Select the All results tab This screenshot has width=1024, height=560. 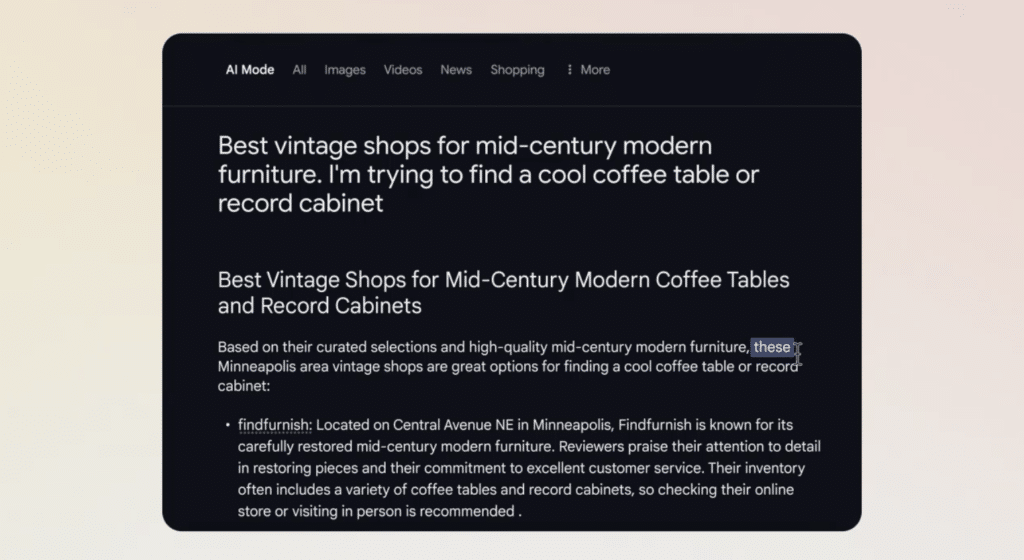(x=299, y=70)
